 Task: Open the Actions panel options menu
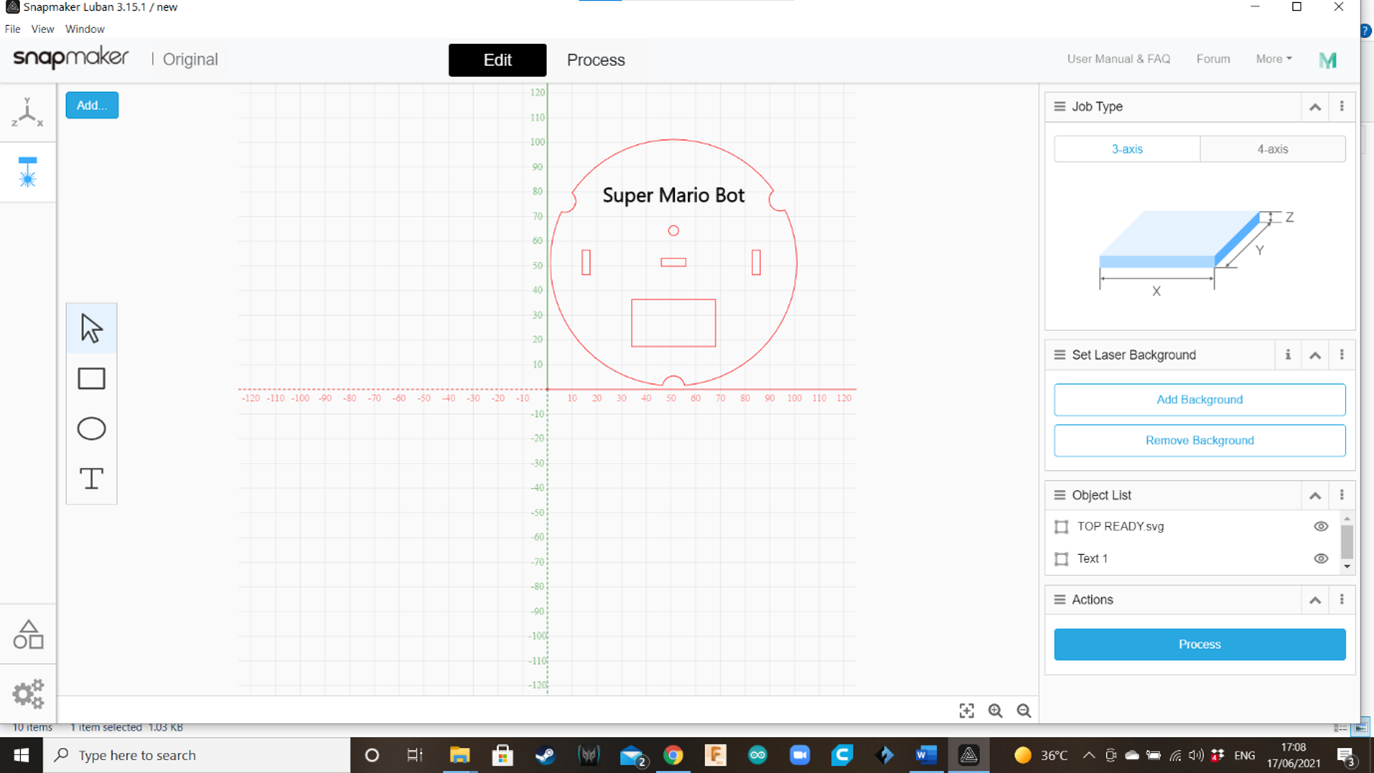pyautogui.click(x=1342, y=600)
